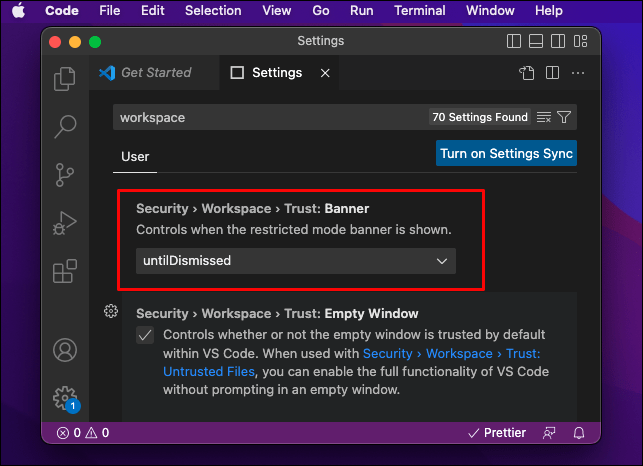The height and width of the screenshot is (466, 643).
Task: Close the Settings editor tab
Action: click(x=324, y=73)
